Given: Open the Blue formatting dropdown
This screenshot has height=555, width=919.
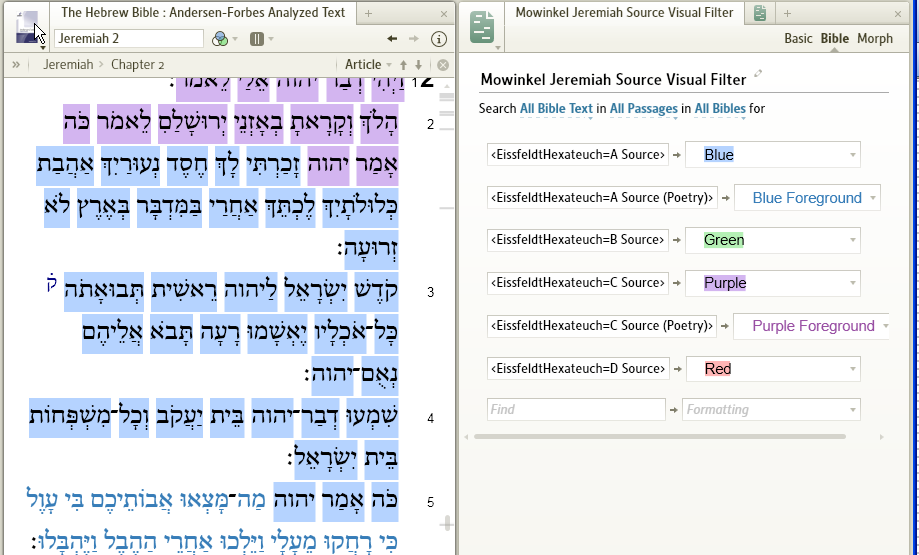Looking at the screenshot, I should [x=772, y=155].
